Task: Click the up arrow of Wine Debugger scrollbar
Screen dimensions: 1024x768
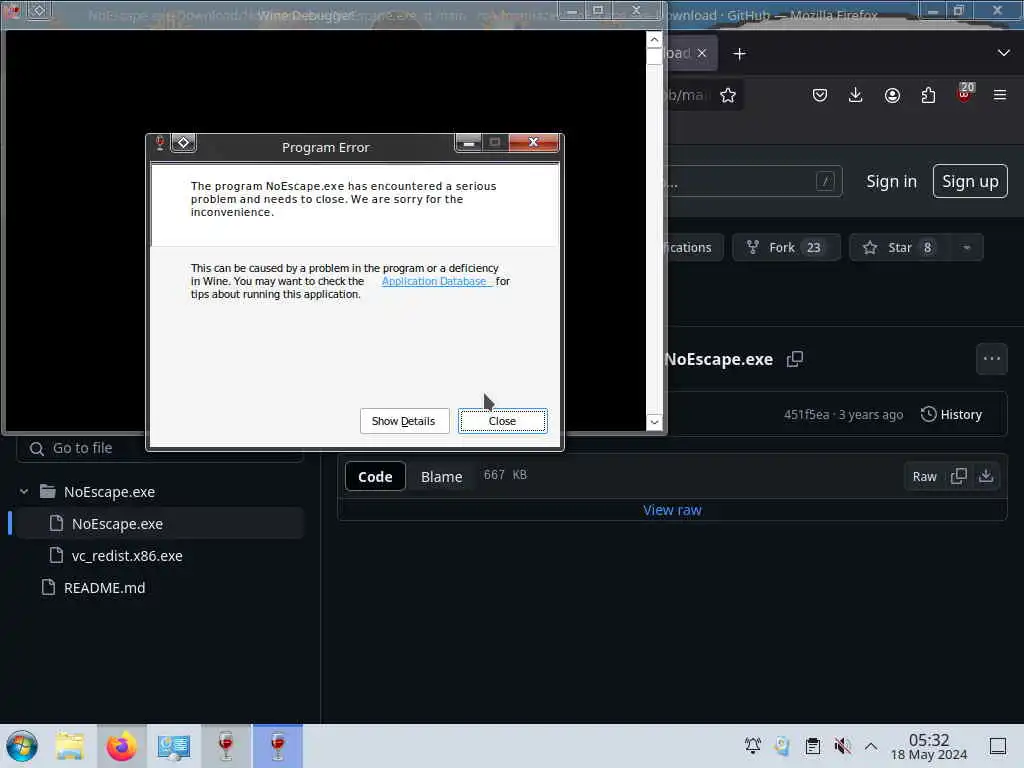Action: point(654,40)
